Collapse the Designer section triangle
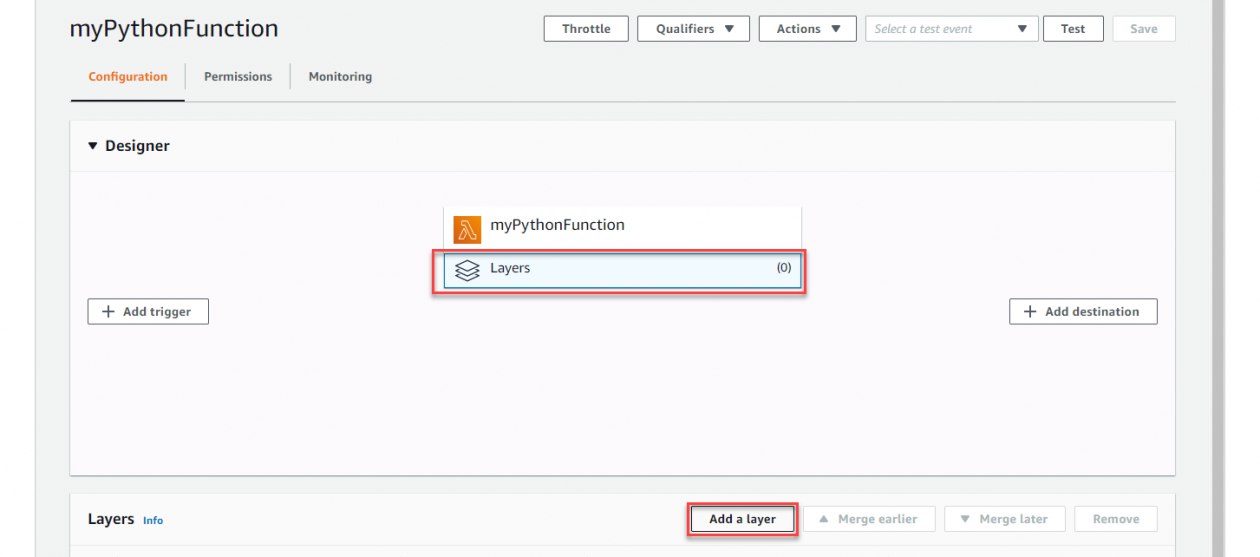1260x557 pixels. coord(93,146)
